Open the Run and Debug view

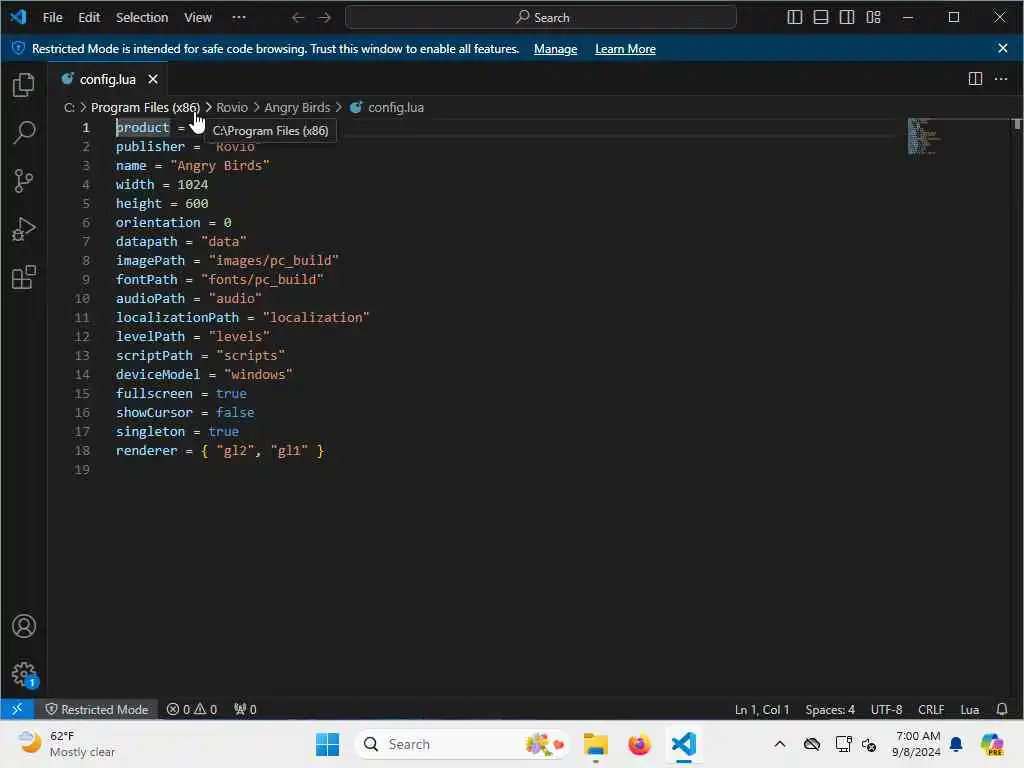pyautogui.click(x=24, y=229)
